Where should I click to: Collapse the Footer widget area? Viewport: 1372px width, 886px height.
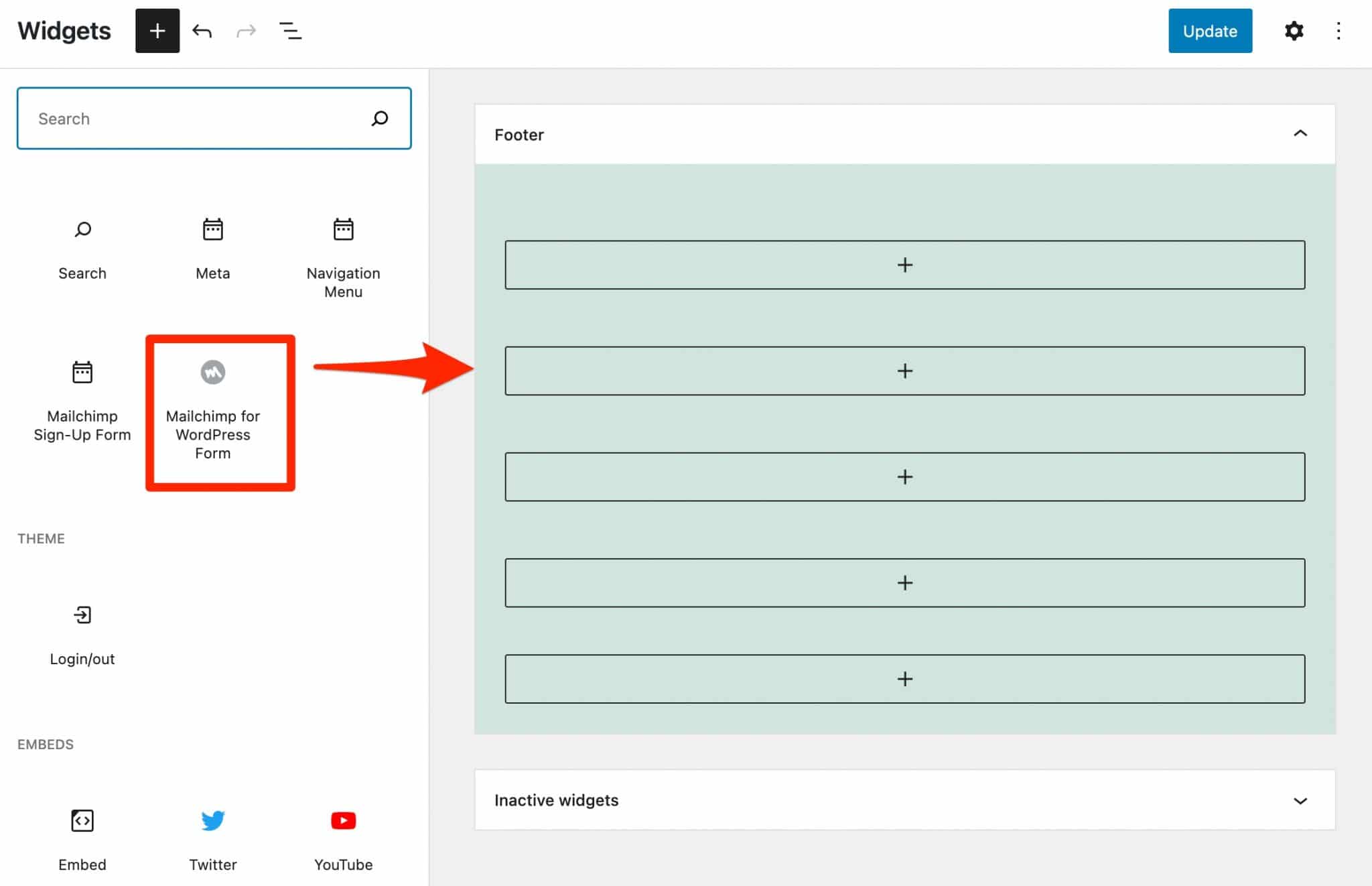1300,134
